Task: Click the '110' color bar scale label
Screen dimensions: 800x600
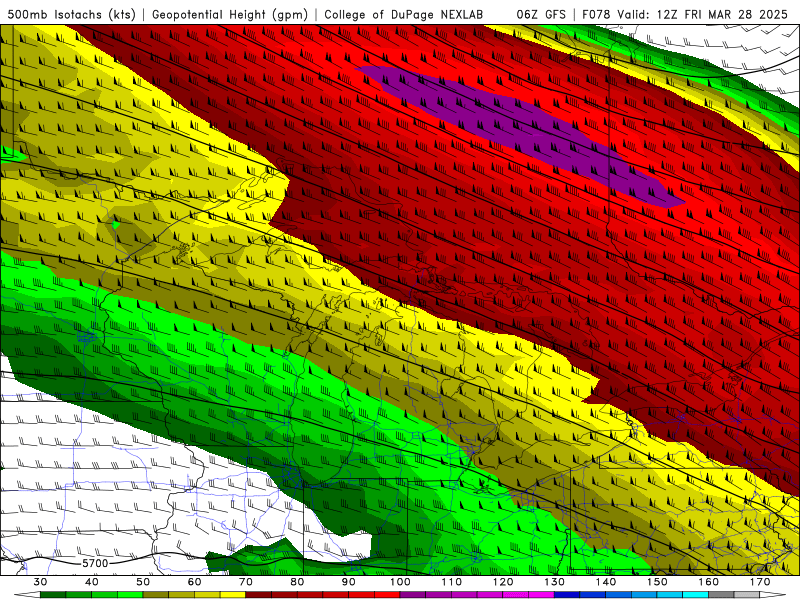Action: click(452, 582)
